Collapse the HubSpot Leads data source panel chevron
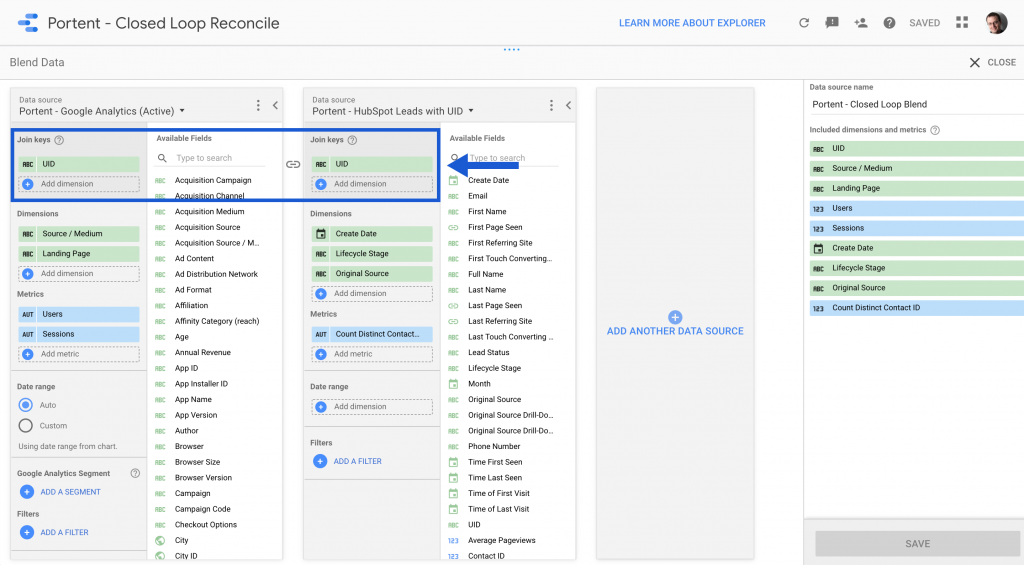 tap(569, 105)
